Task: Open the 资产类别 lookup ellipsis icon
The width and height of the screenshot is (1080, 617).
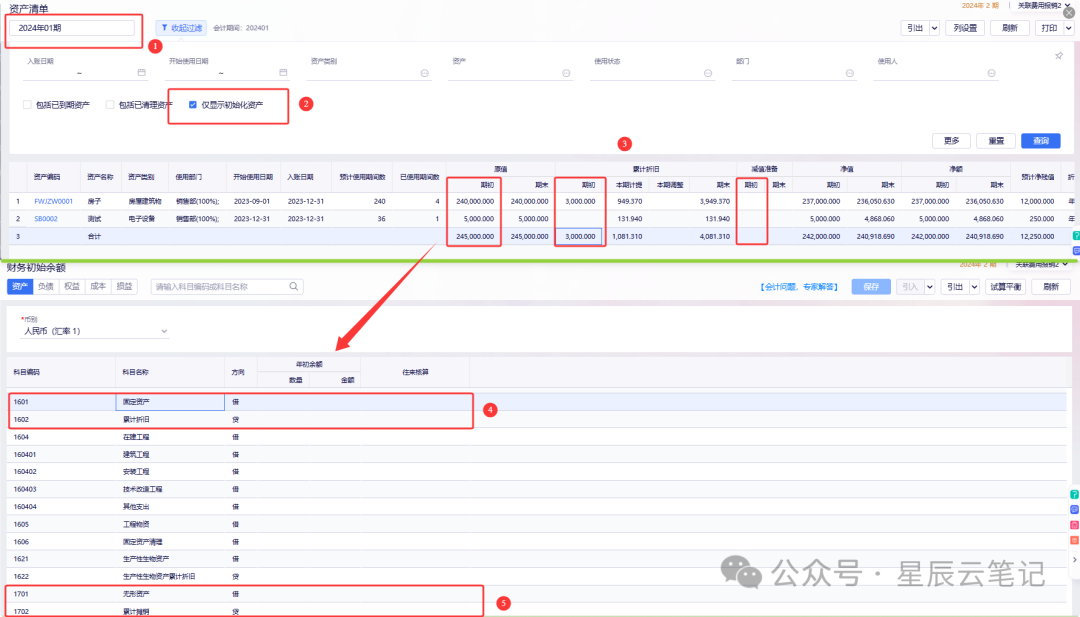Action: [424, 73]
